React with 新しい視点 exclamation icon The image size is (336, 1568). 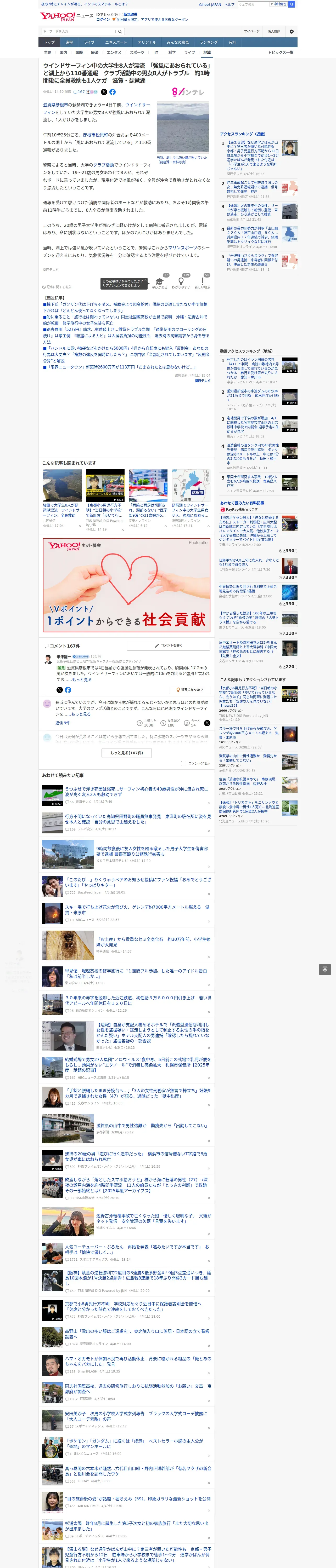point(203,281)
